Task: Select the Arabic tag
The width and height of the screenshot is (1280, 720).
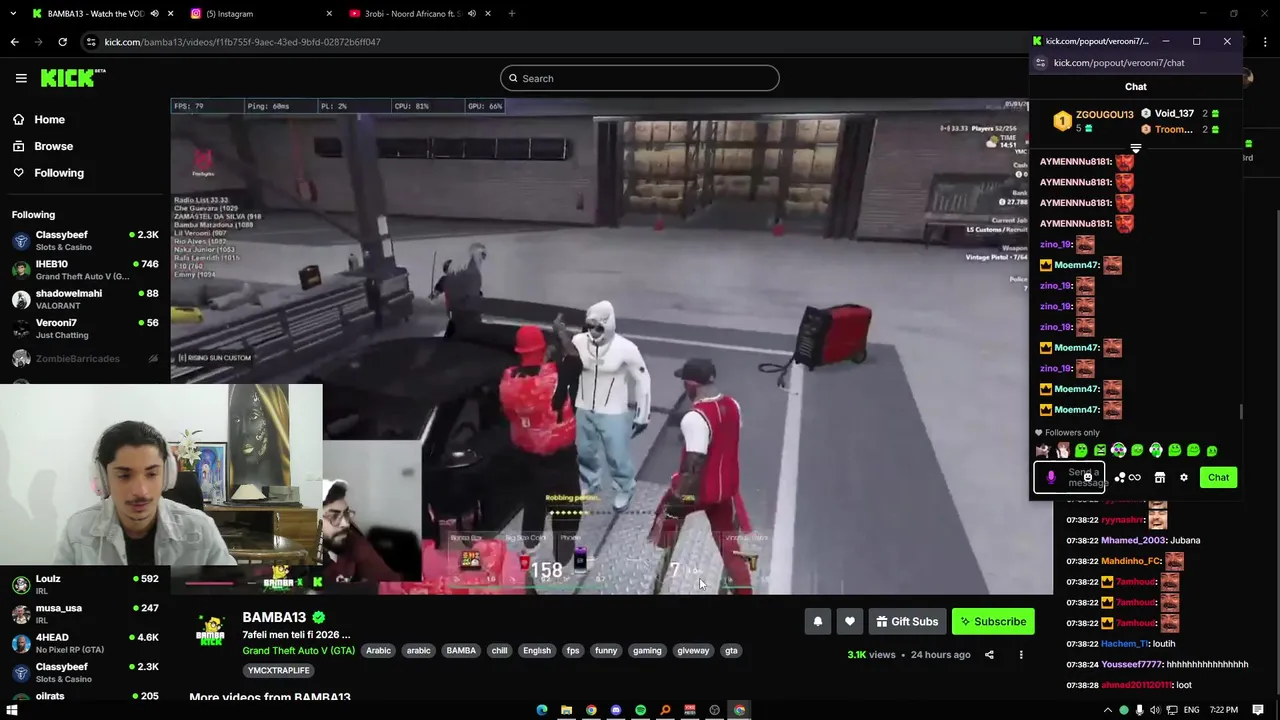Action: click(378, 651)
